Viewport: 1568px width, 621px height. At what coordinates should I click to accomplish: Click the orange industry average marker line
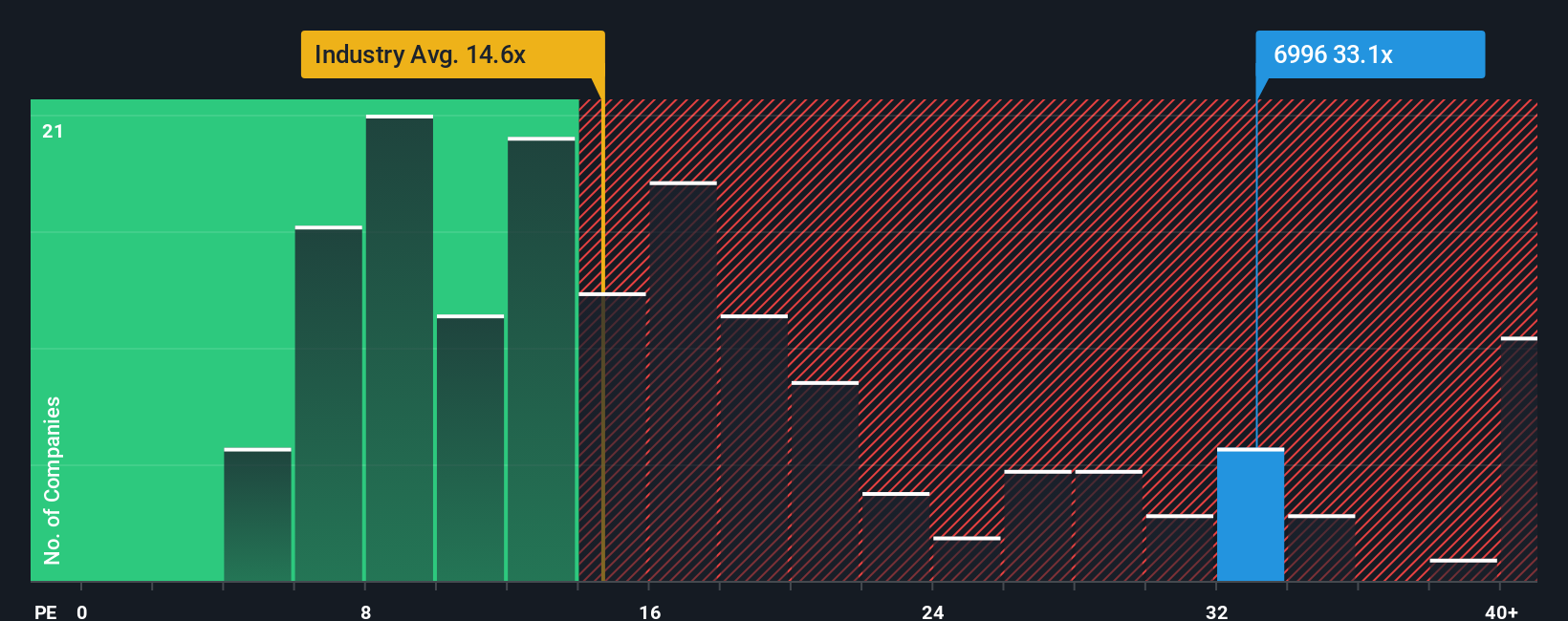[x=603, y=339]
